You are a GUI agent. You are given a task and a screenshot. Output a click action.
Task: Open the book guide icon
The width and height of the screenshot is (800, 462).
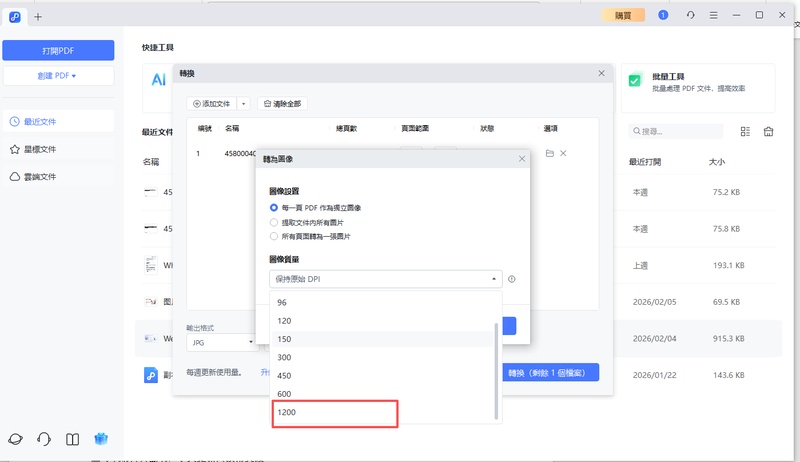pyautogui.click(x=72, y=439)
